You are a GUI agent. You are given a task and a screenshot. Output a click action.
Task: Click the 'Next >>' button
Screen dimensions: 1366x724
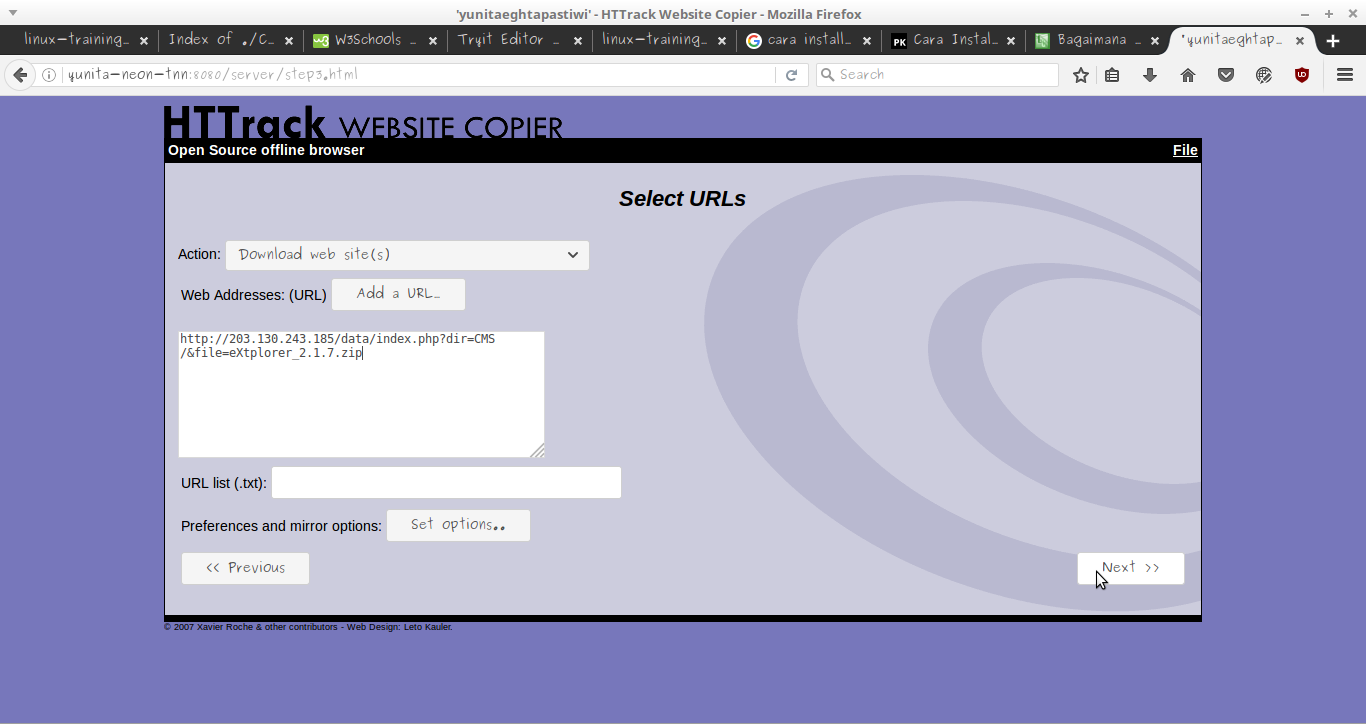(1131, 568)
